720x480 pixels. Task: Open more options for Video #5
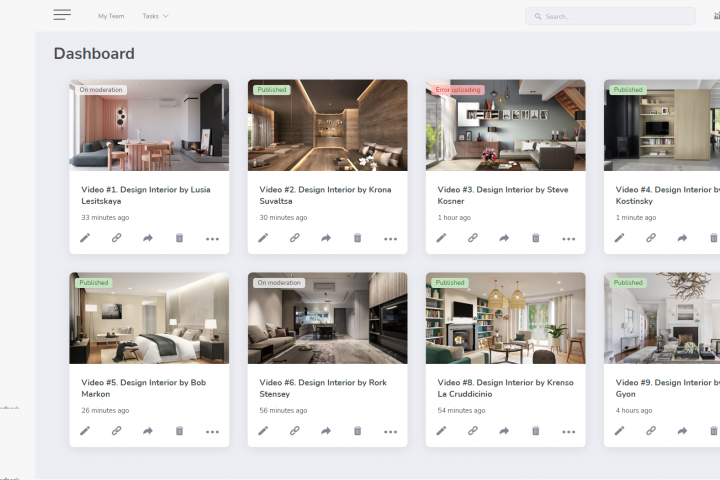pos(212,432)
